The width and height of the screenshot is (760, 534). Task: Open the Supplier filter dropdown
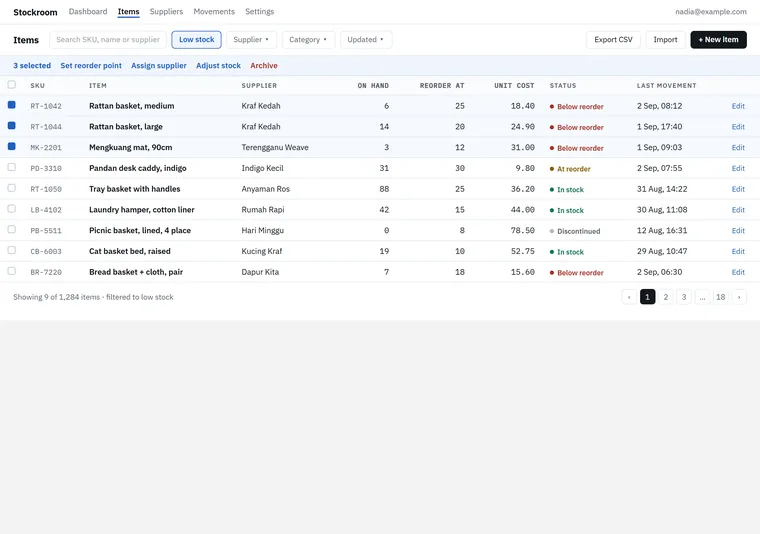click(251, 40)
